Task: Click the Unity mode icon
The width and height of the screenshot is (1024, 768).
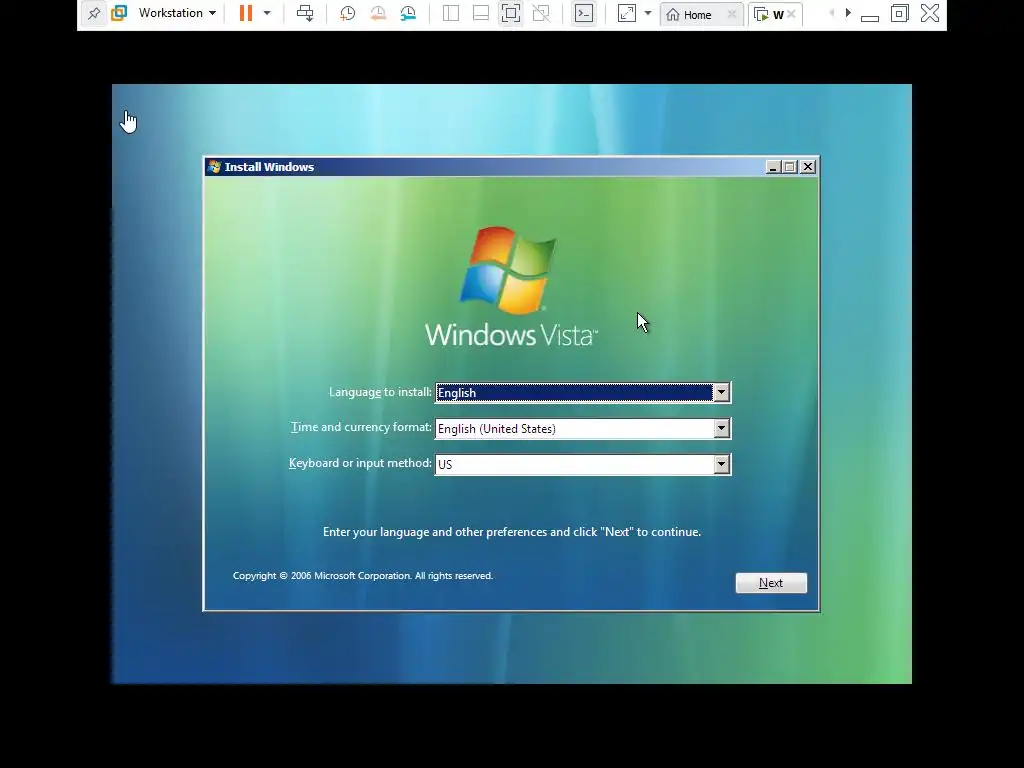Action: 541,13
